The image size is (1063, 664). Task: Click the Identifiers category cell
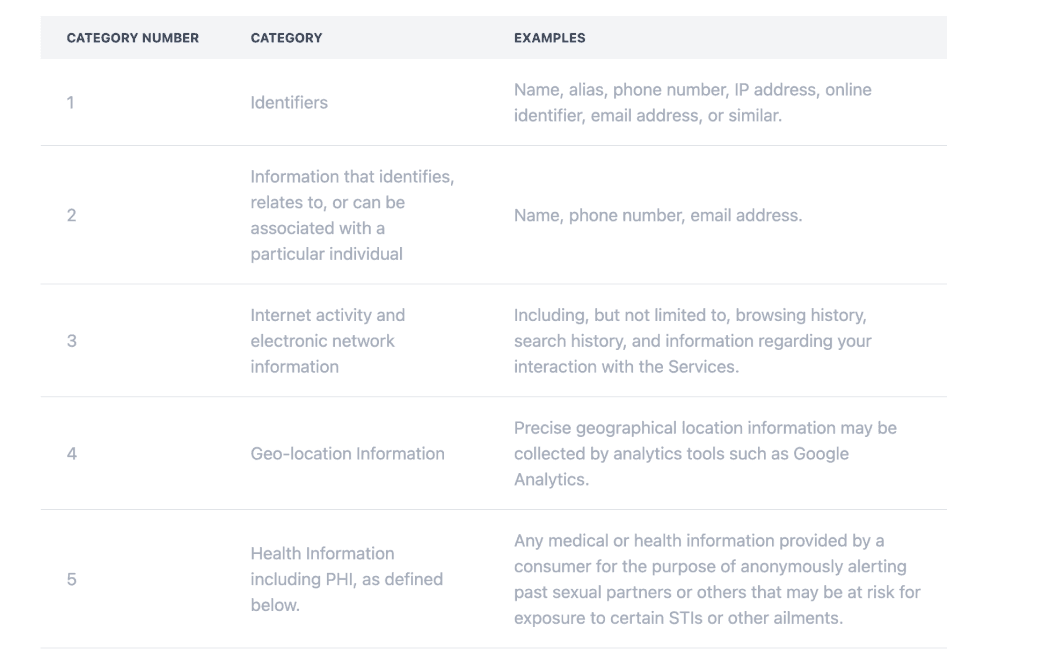coord(289,102)
